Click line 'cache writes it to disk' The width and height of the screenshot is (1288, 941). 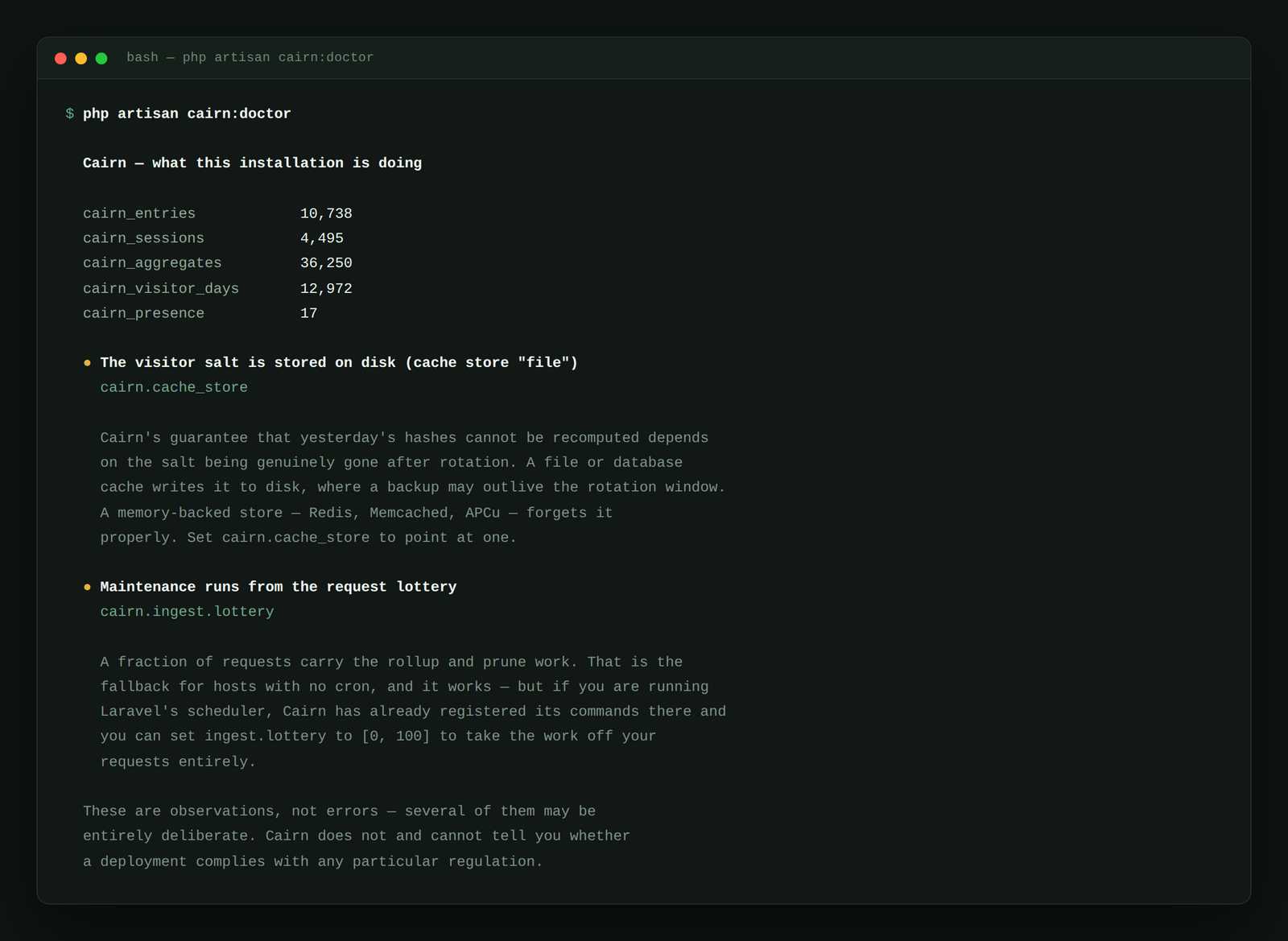413,487
